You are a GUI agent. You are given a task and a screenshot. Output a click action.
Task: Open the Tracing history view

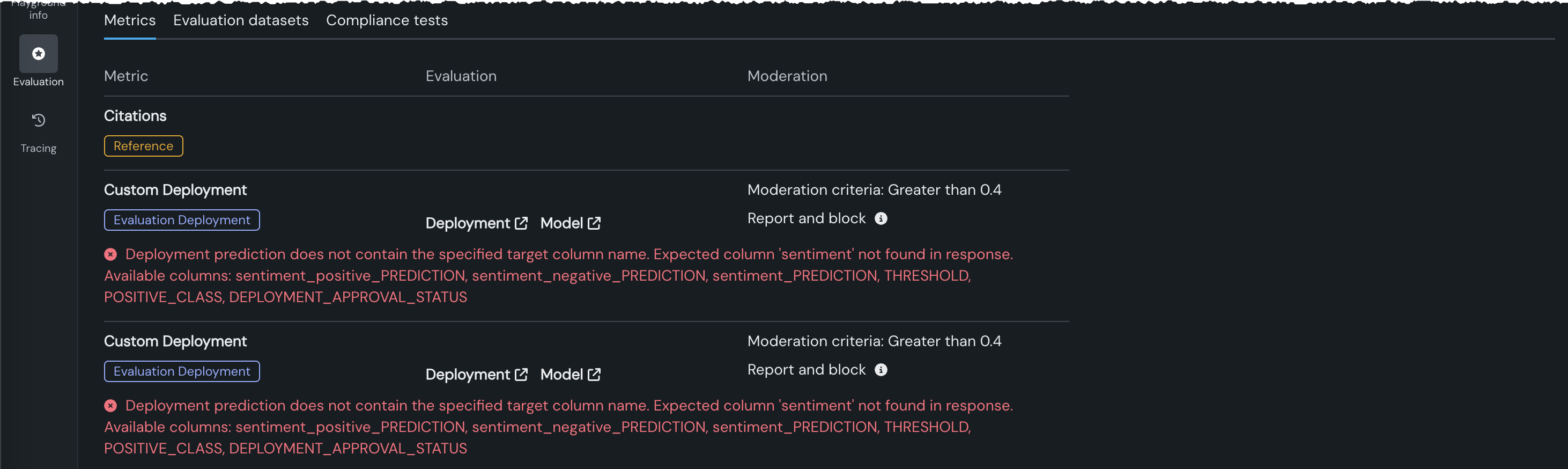pyautogui.click(x=39, y=121)
